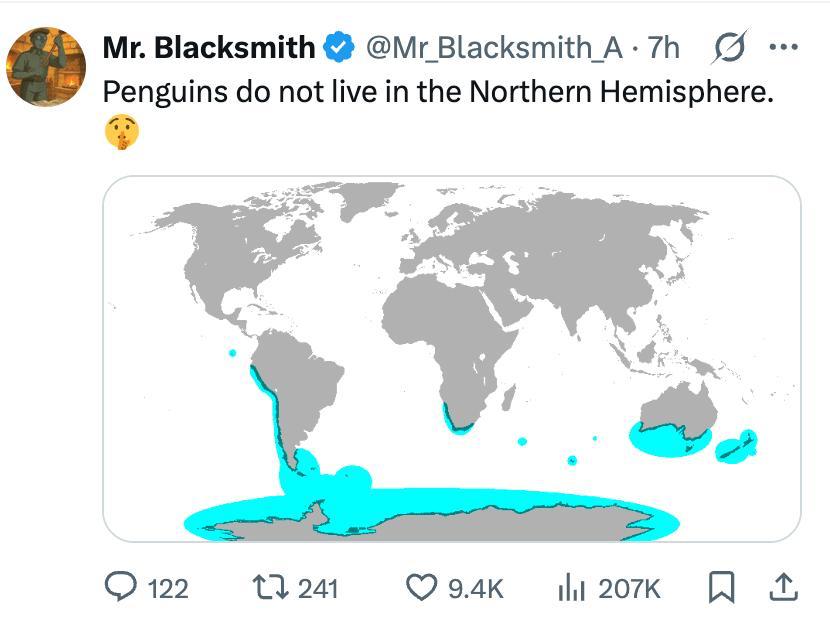Click the 241 reposts count
The image size is (830, 630).
click(319, 589)
